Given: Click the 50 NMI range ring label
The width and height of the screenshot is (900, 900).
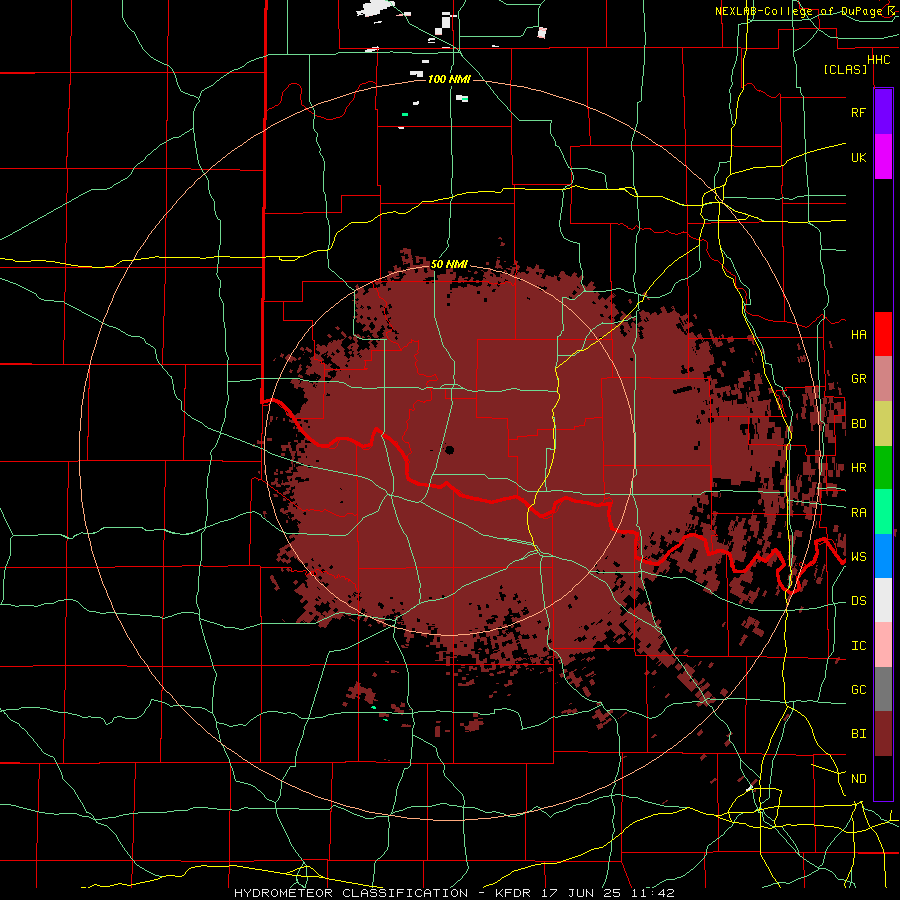Looking at the screenshot, I should pyautogui.click(x=449, y=264).
